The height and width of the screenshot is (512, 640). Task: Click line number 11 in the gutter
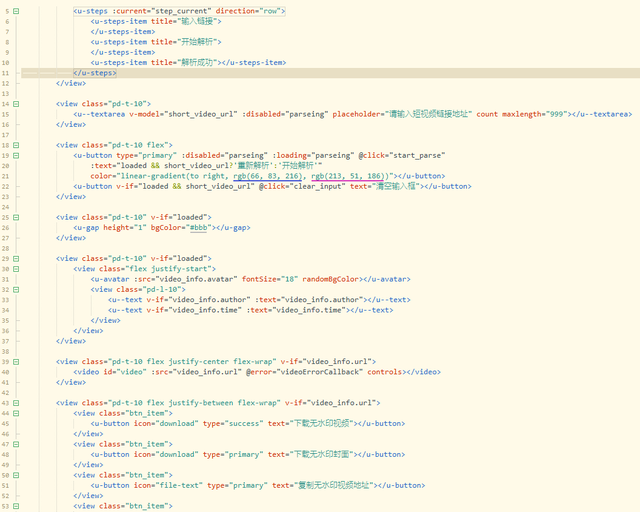click(6, 72)
